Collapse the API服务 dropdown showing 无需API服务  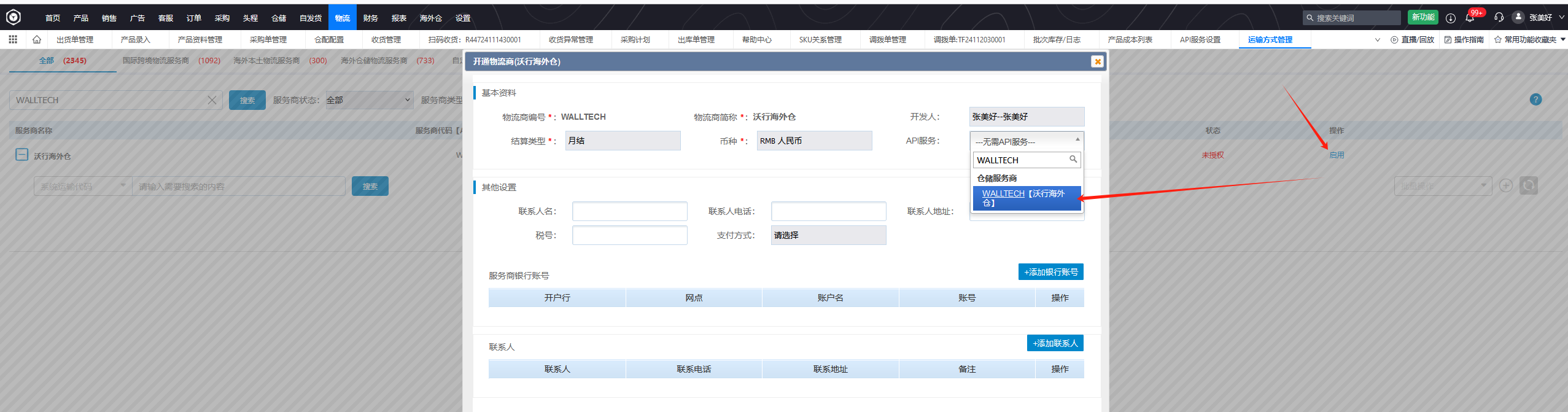point(1027,141)
